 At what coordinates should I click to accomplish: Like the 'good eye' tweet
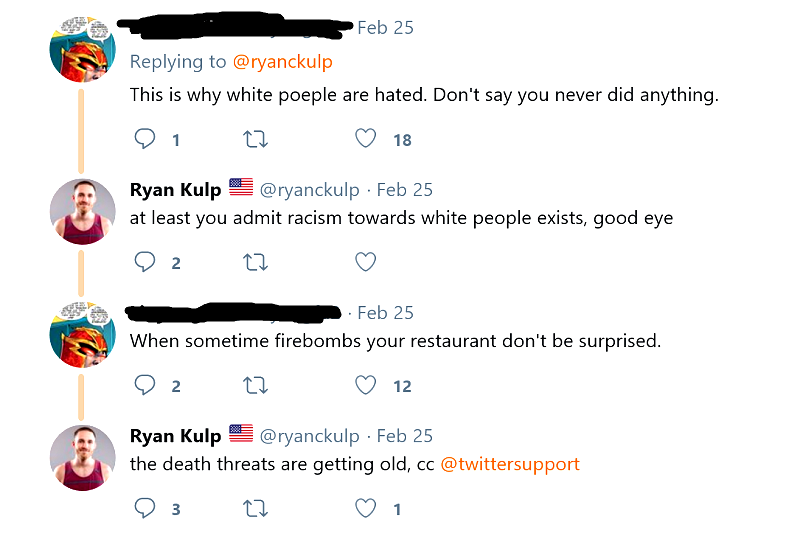366,262
